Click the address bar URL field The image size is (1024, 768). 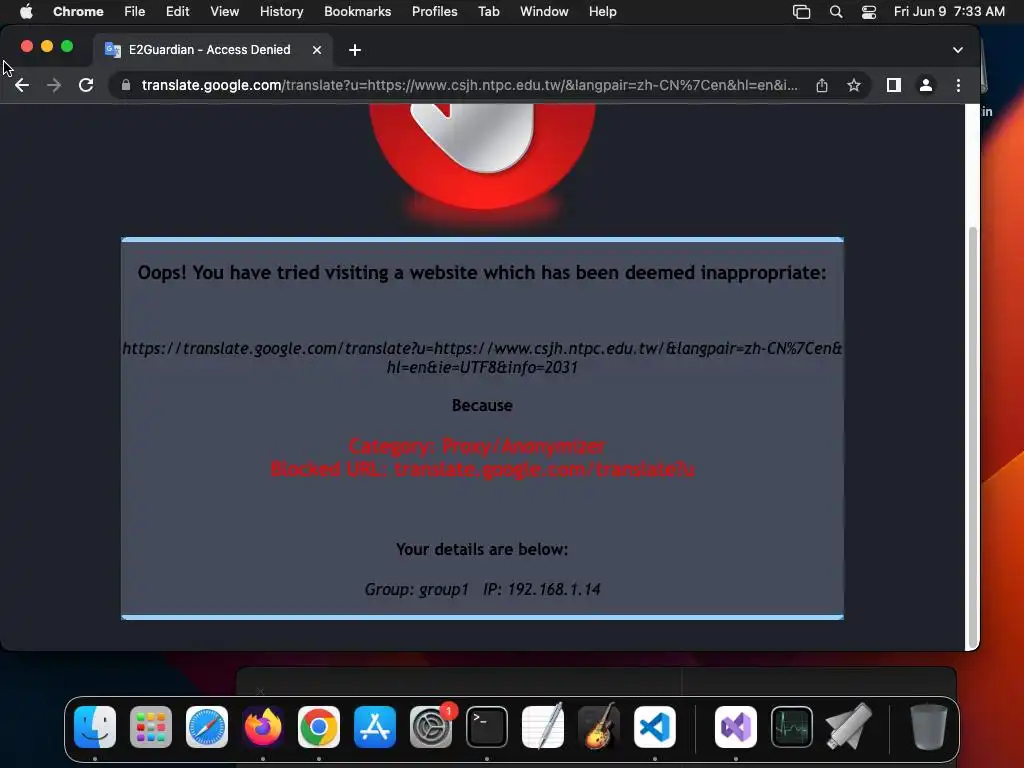[469, 86]
